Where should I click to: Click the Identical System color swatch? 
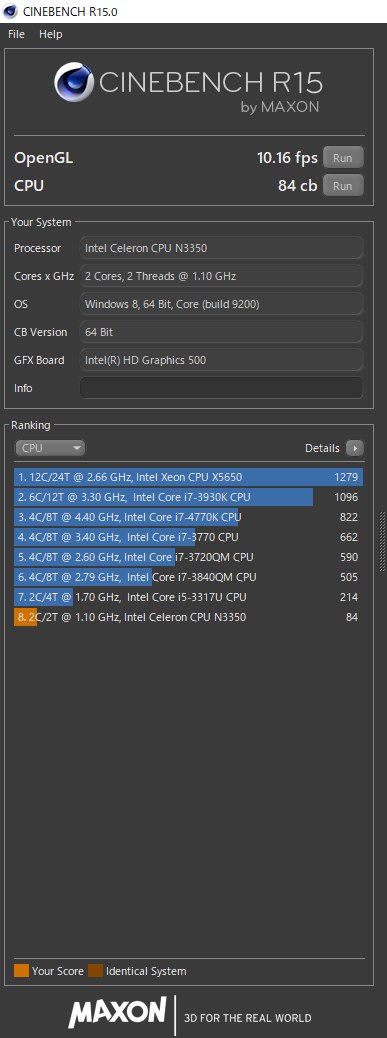(96, 971)
